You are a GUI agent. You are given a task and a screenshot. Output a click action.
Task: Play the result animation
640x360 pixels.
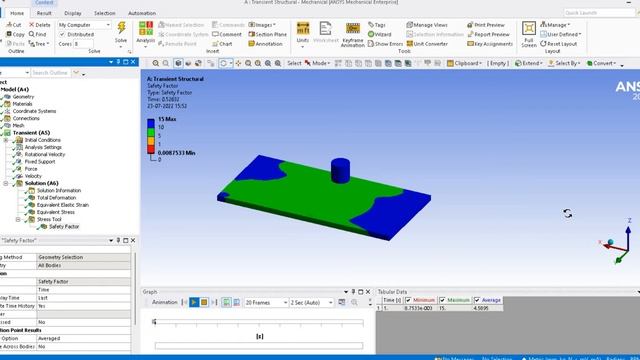194,302
